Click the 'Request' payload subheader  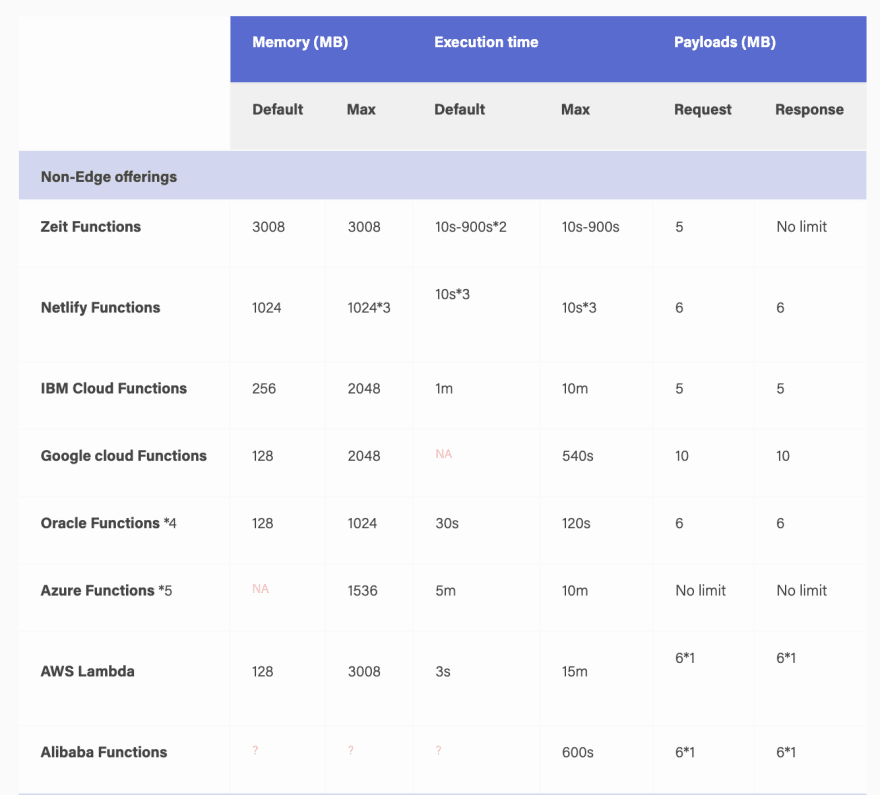[x=703, y=109]
